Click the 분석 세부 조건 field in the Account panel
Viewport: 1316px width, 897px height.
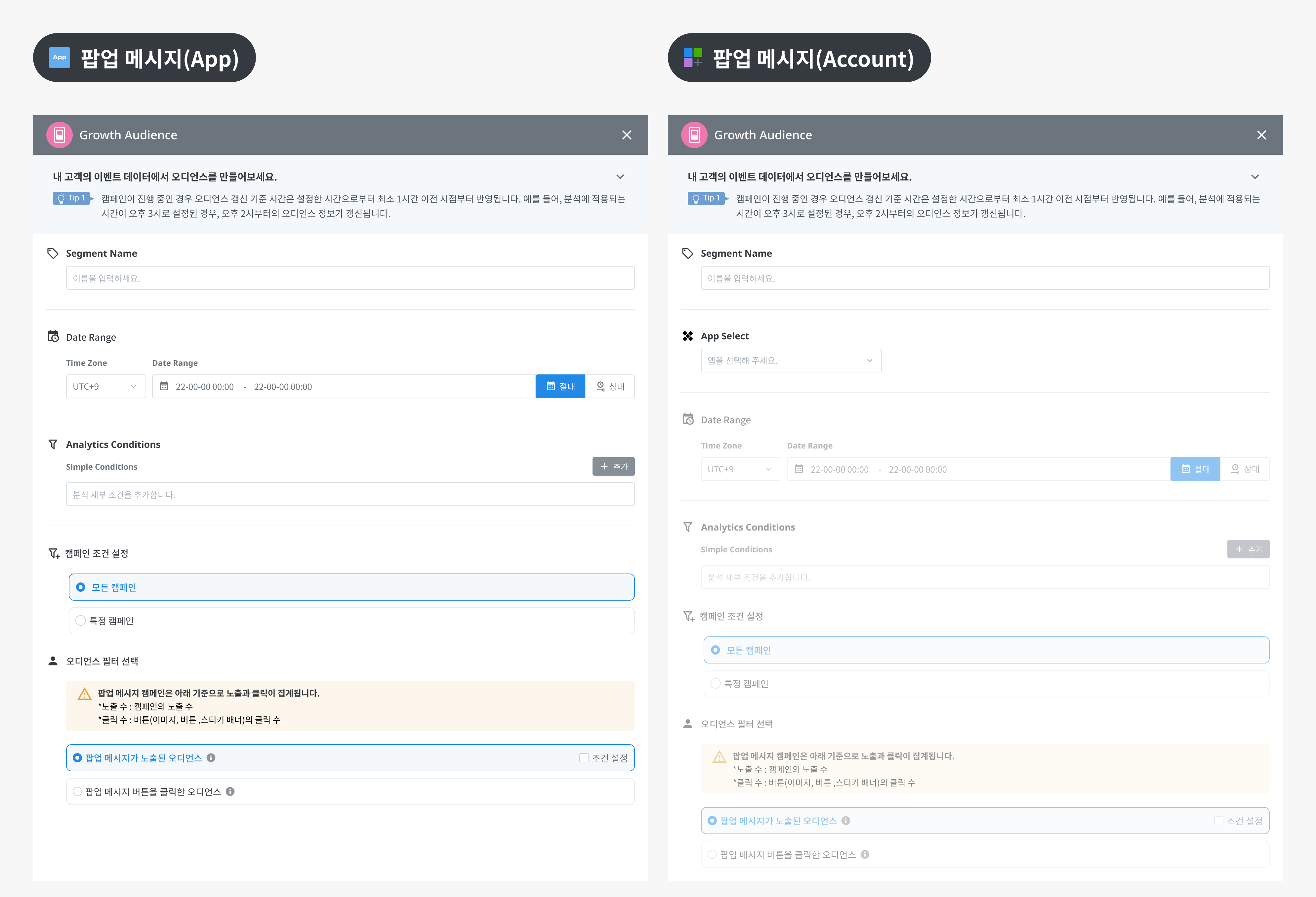point(985,577)
